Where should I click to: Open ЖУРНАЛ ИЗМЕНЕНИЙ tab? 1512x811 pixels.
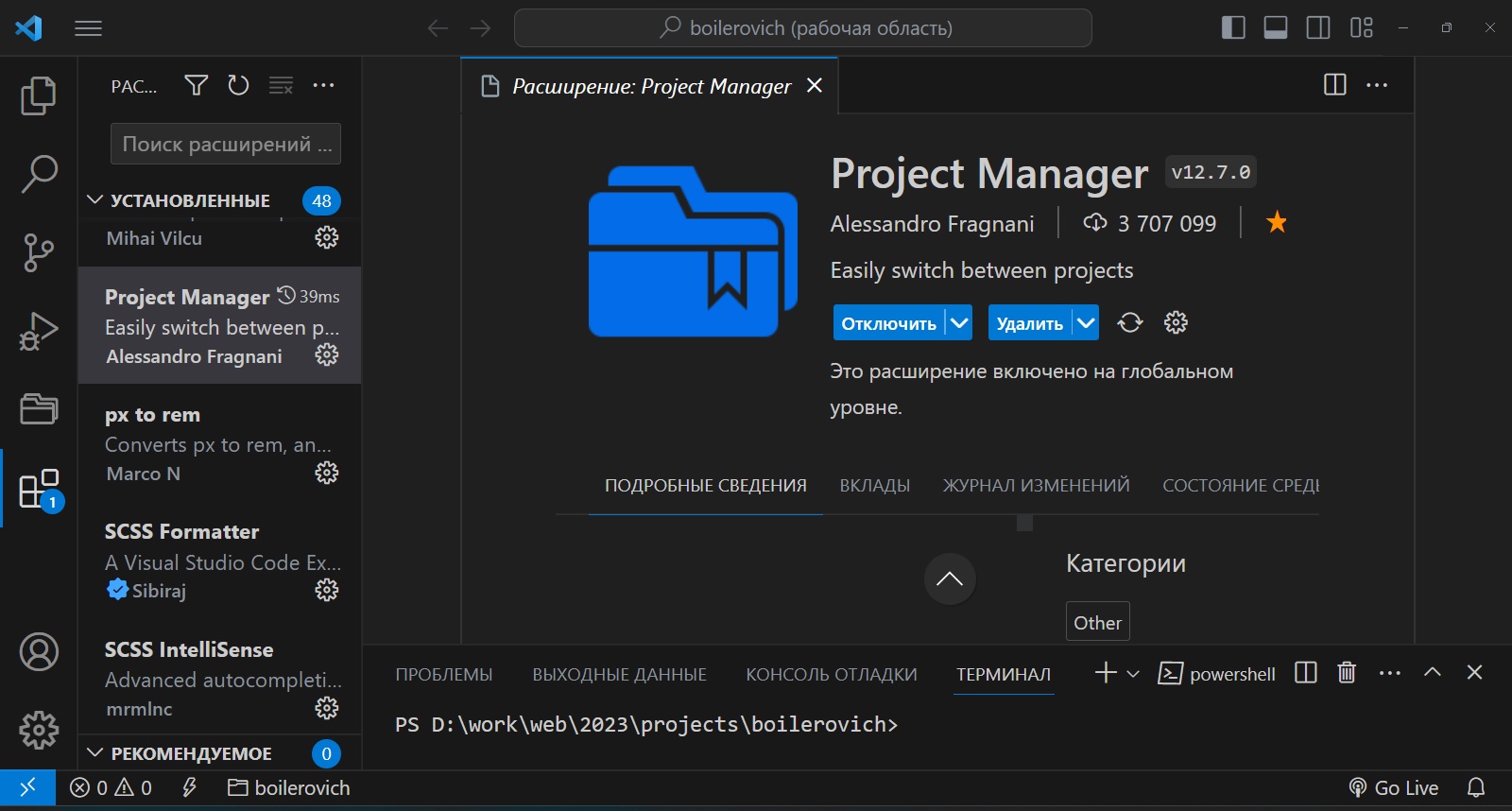tap(1037, 486)
